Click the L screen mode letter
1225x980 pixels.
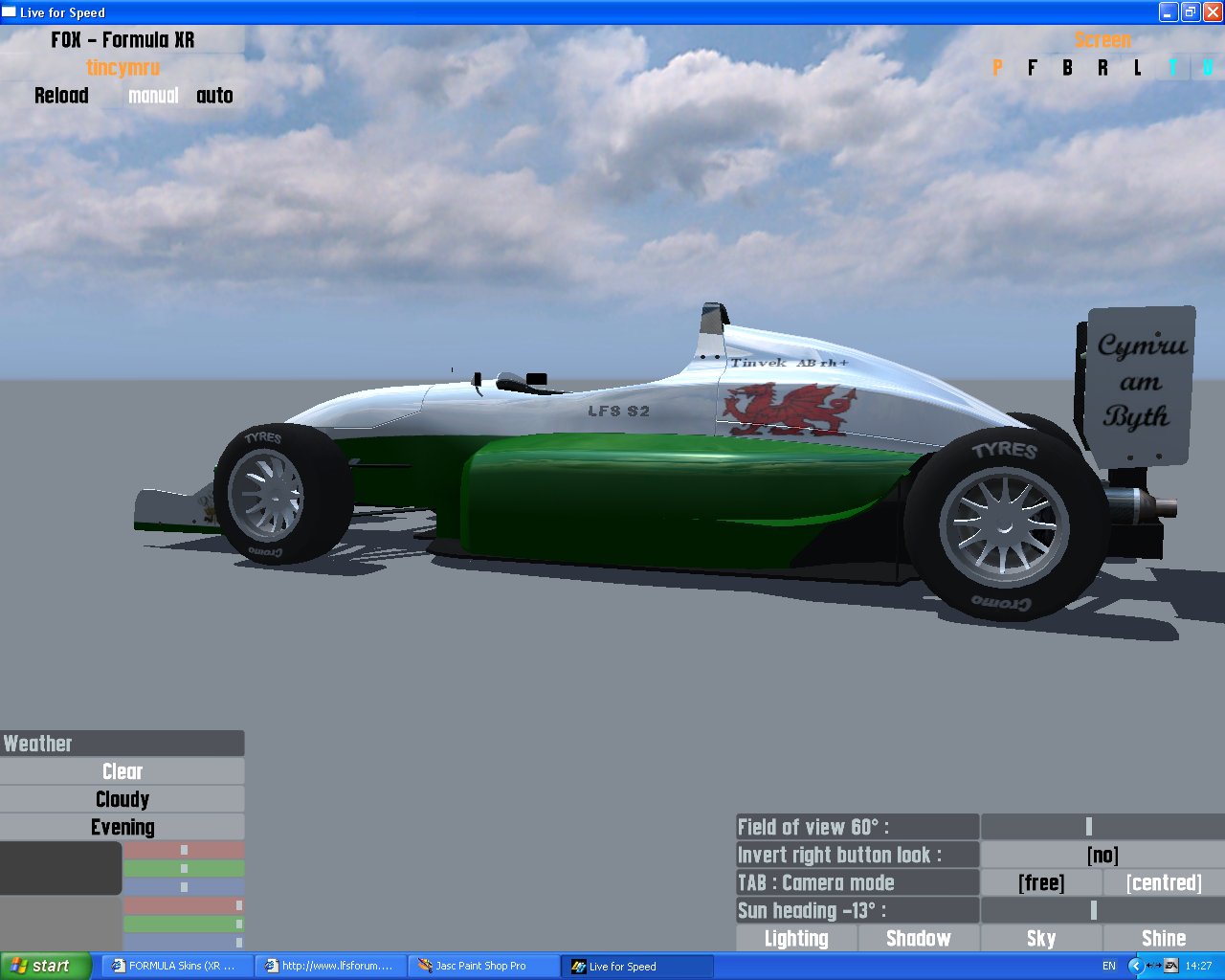1137,68
